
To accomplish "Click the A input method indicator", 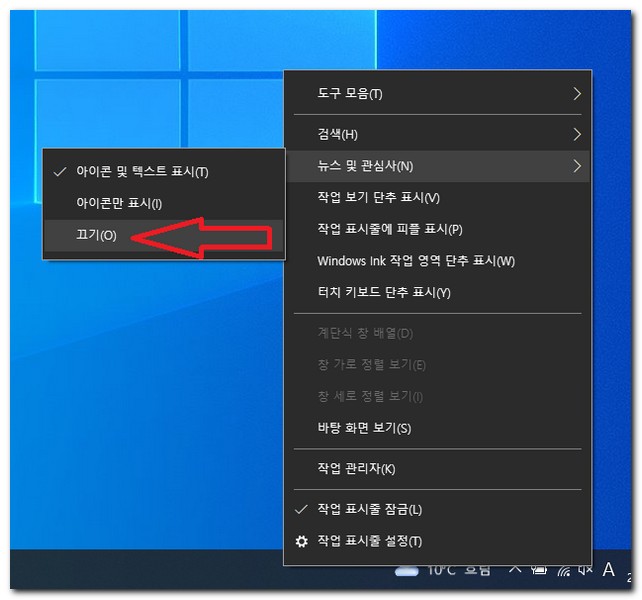I will (609, 570).
